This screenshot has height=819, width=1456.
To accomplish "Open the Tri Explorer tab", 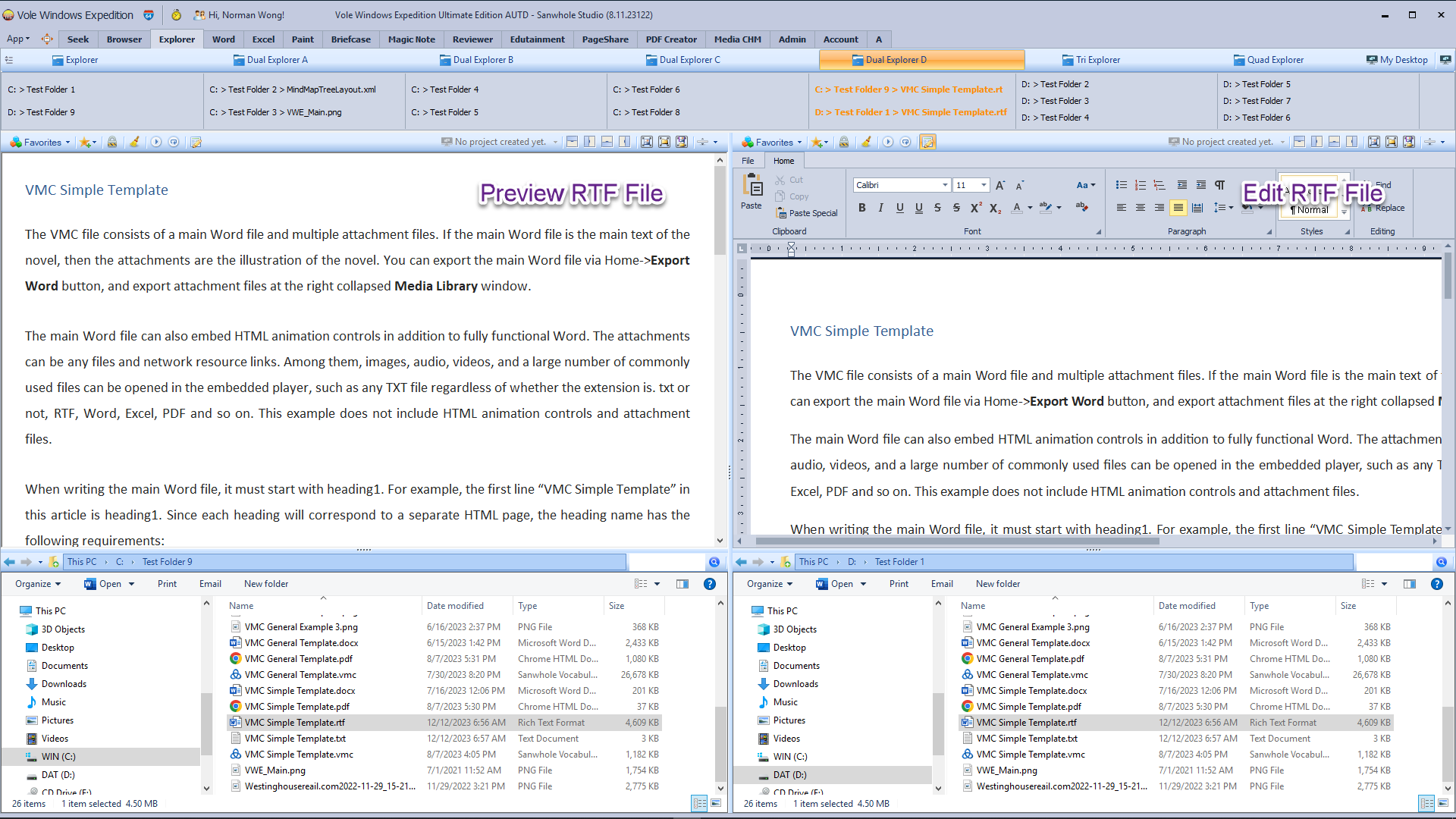I will tap(1090, 60).
